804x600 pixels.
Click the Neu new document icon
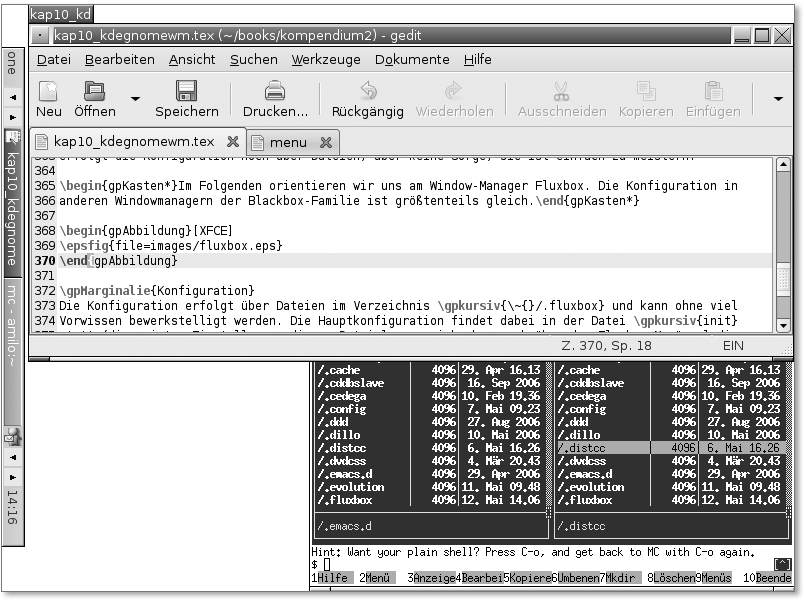(49, 93)
